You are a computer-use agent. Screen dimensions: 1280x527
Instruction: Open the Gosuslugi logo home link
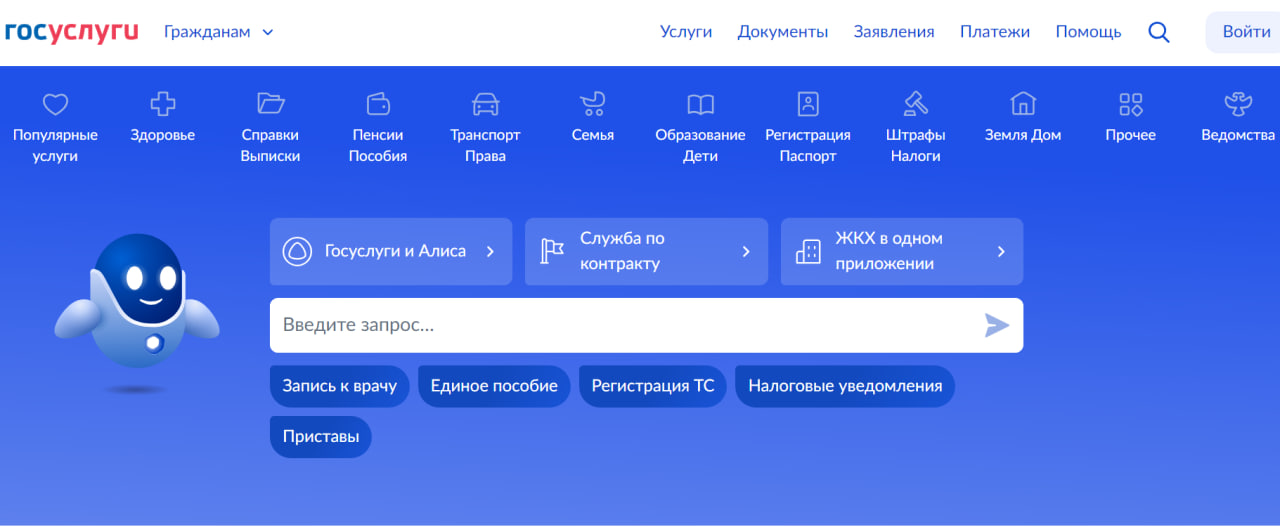click(x=71, y=31)
